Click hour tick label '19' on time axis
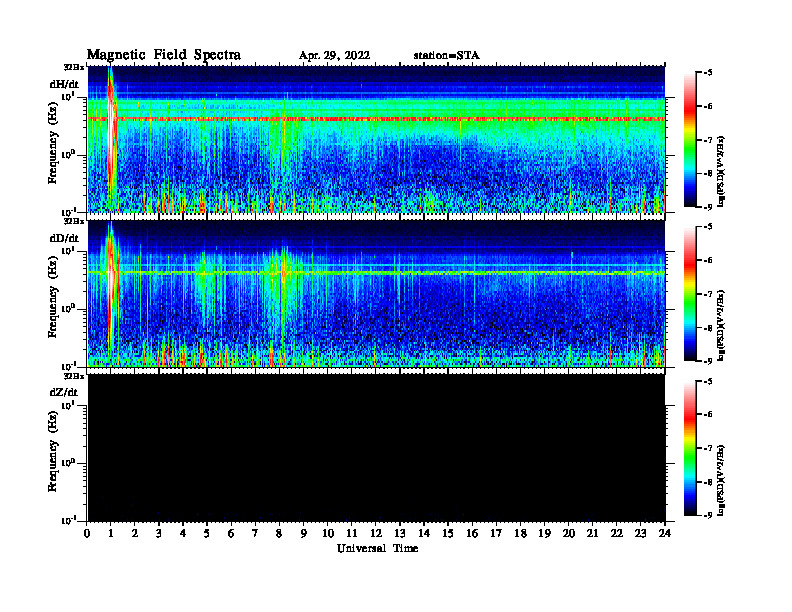This screenshot has height=612, width=792. pyautogui.click(x=544, y=534)
